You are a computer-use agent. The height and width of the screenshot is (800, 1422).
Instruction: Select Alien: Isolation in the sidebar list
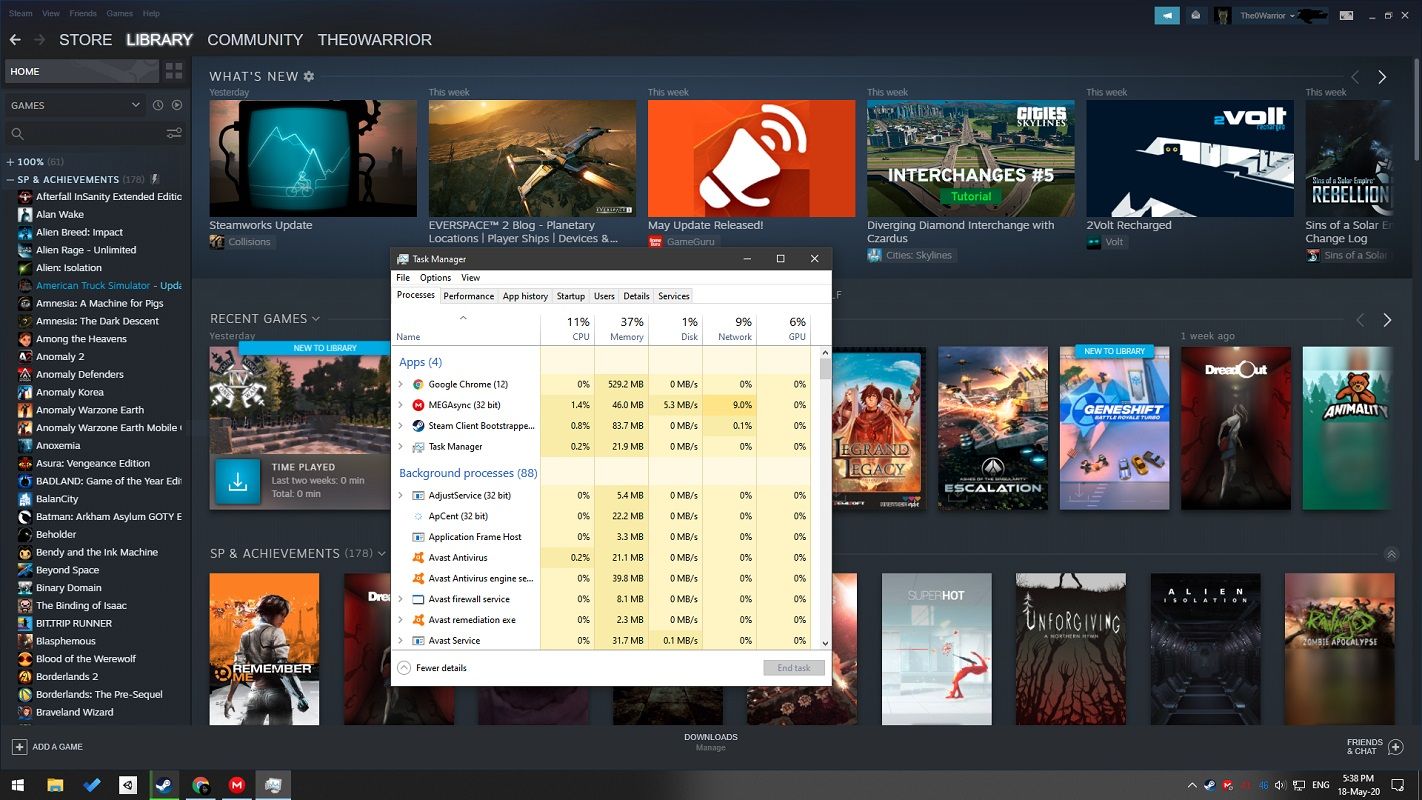click(68, 268)
